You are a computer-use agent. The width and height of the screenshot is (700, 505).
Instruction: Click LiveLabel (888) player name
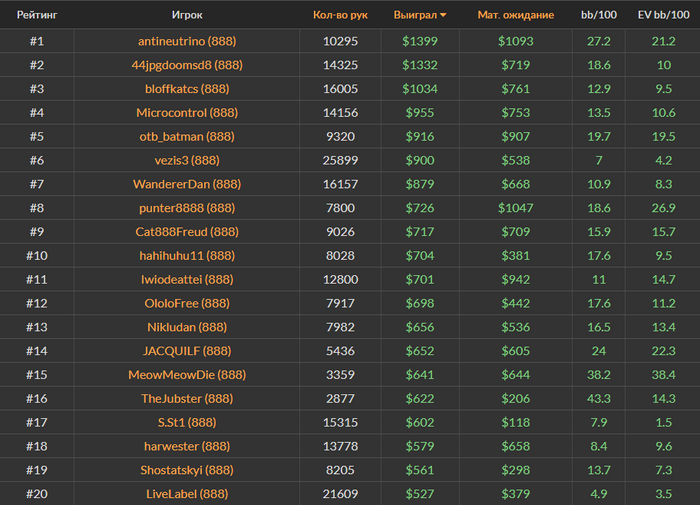[187, 494]
